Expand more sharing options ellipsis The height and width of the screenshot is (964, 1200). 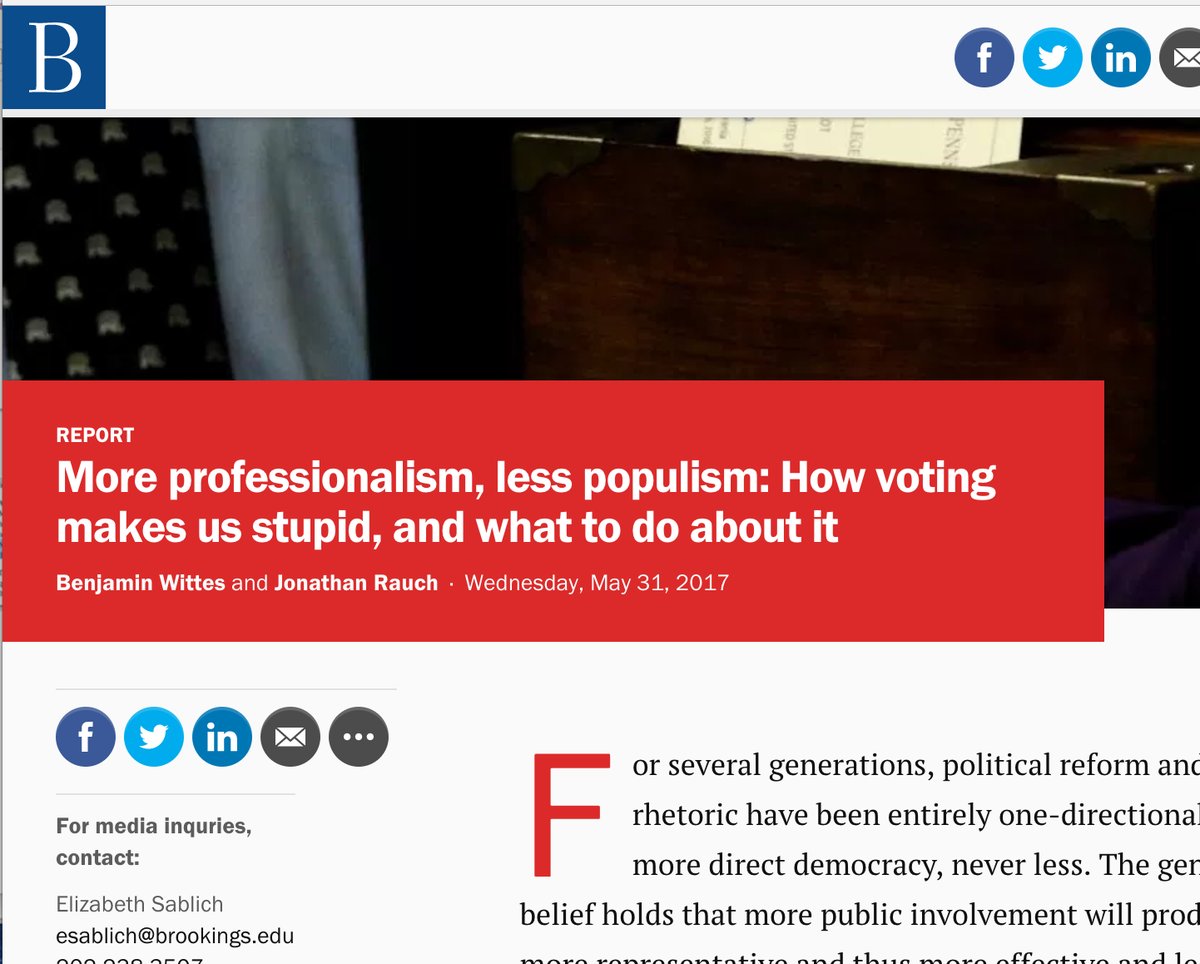(358, 737)
